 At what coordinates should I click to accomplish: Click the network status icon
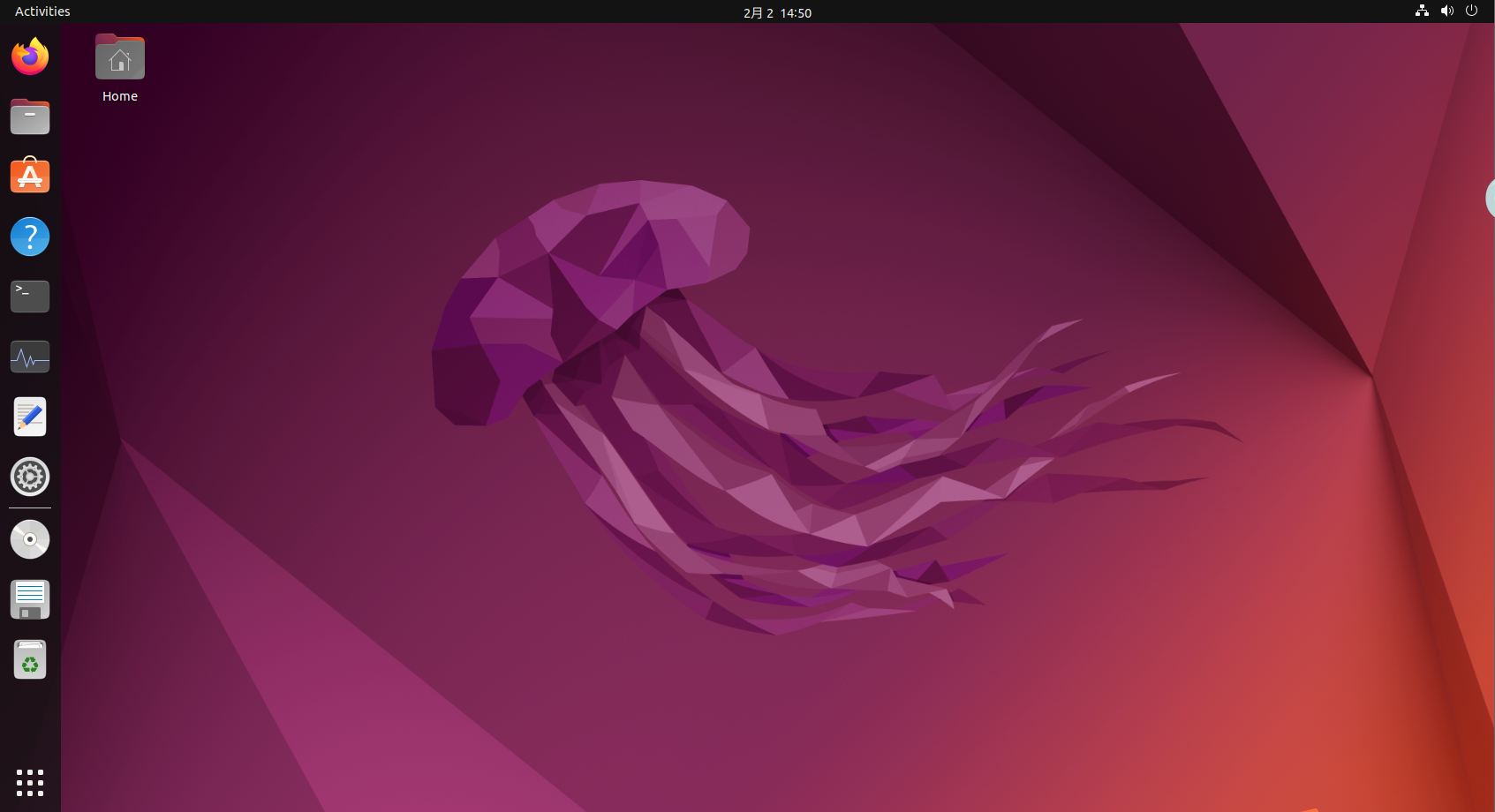tap(1422, 11)
